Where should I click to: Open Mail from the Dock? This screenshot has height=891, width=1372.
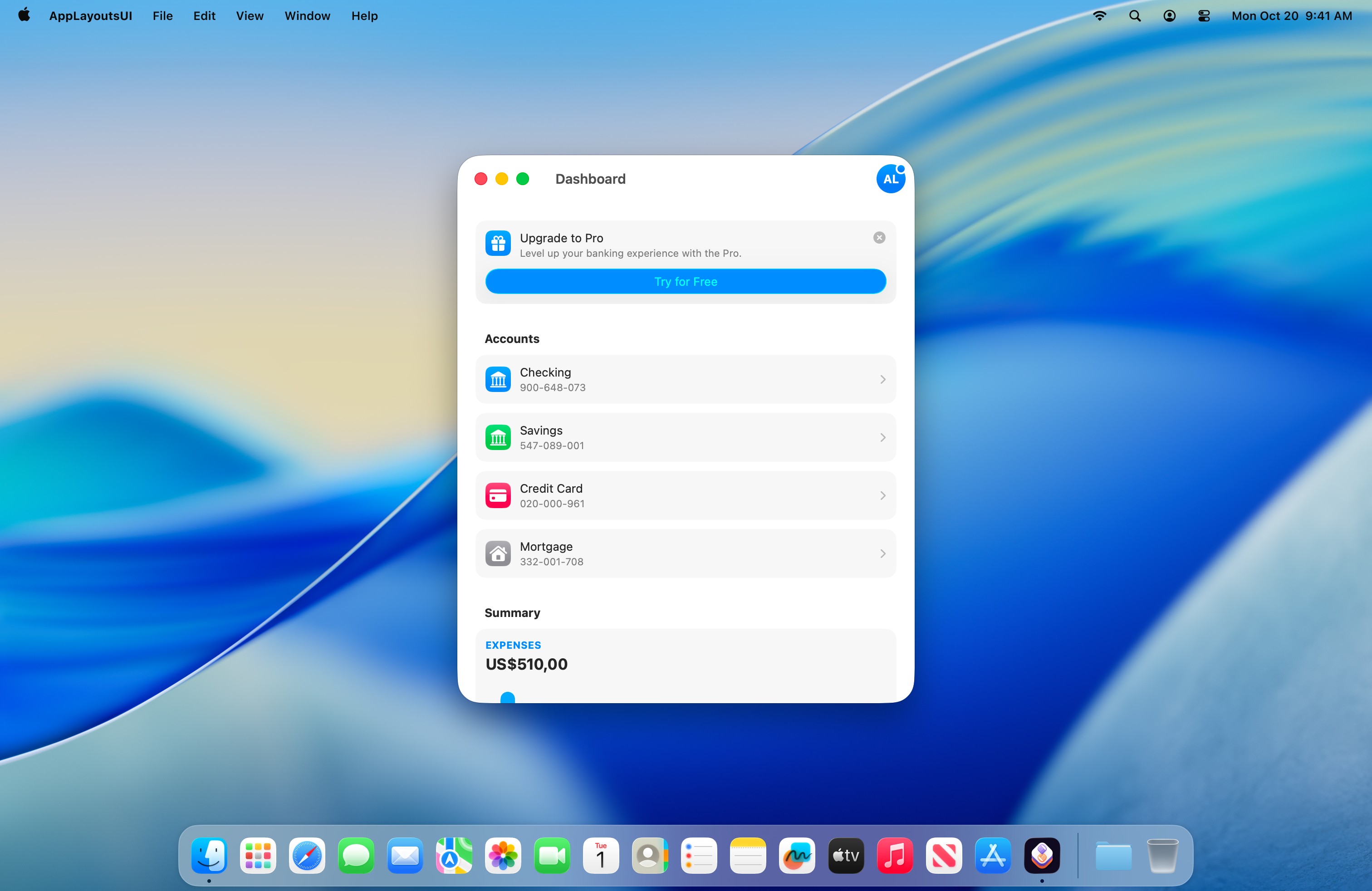click(405, 855)
